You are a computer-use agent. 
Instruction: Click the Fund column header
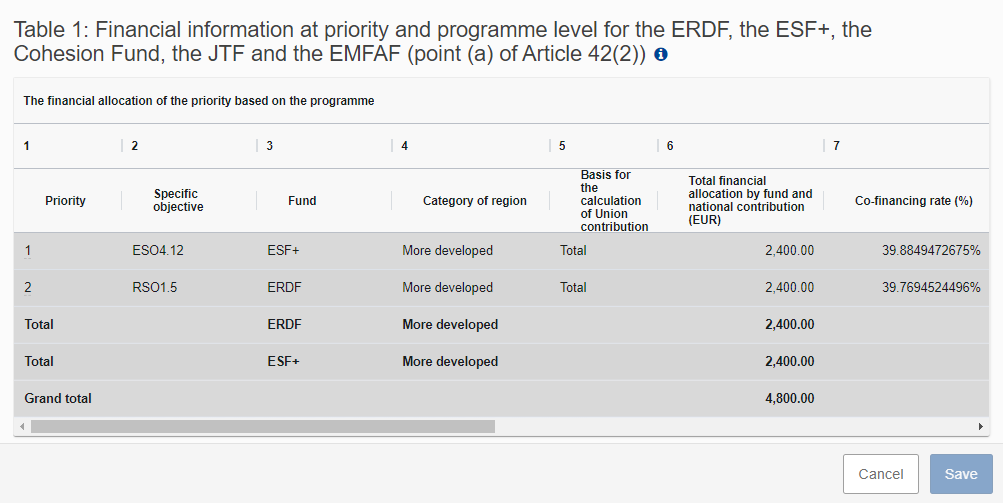pos(302,201)
